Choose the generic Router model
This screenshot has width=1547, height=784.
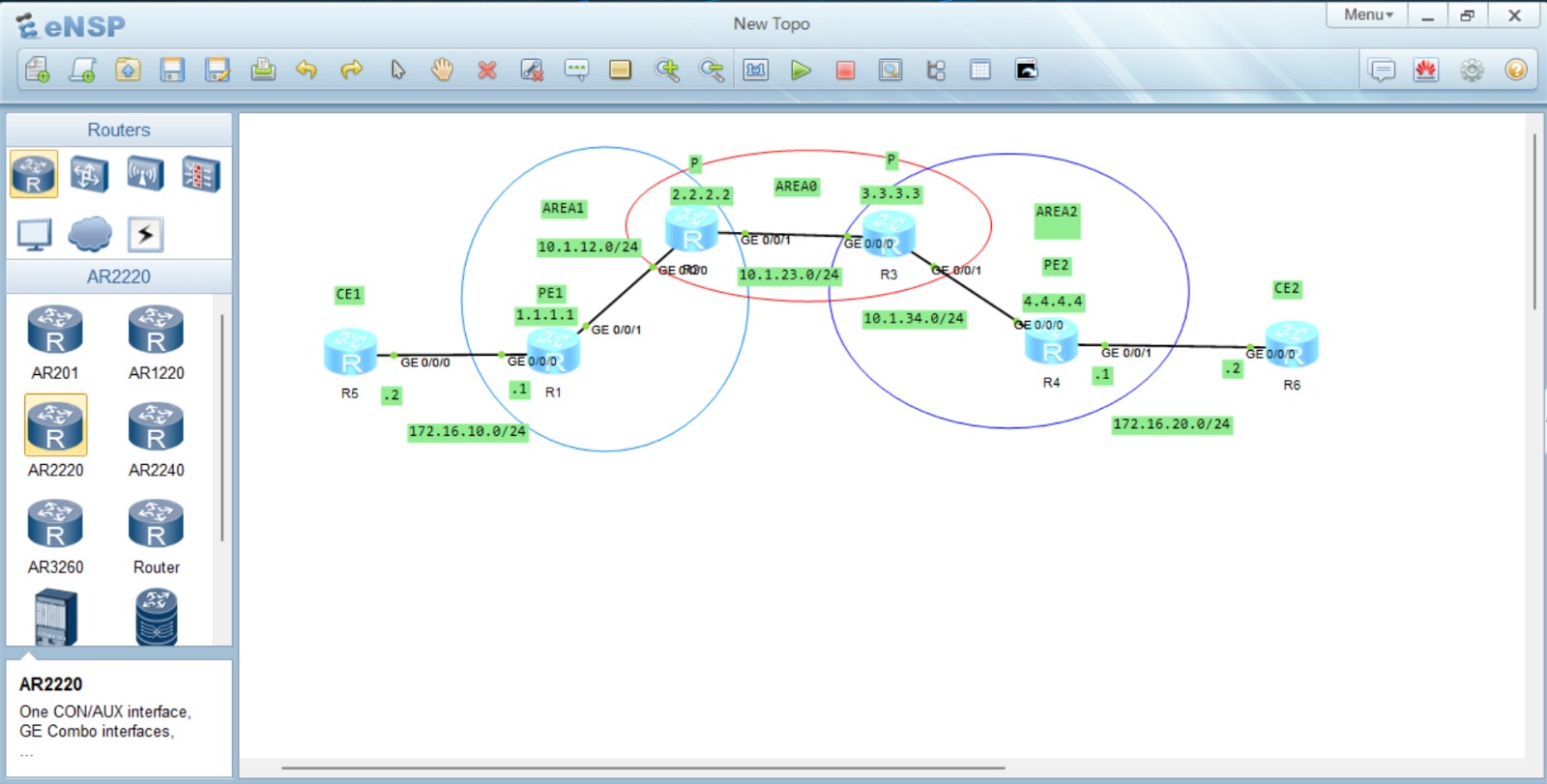coord(156,537)
